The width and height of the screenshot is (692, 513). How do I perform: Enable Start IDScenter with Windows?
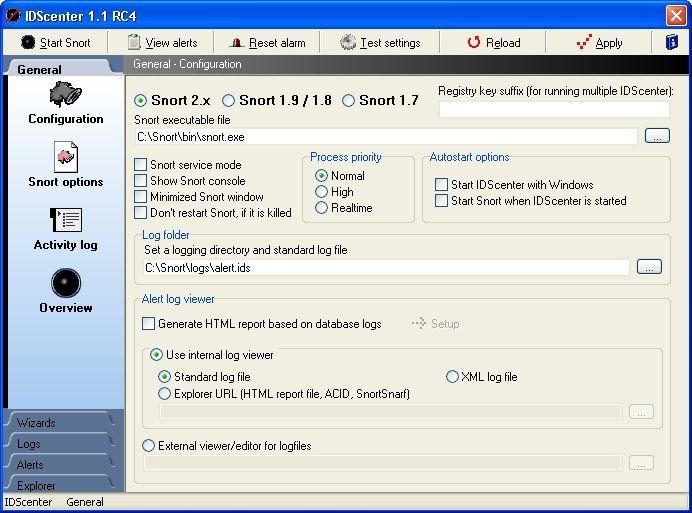click(441, 185)
